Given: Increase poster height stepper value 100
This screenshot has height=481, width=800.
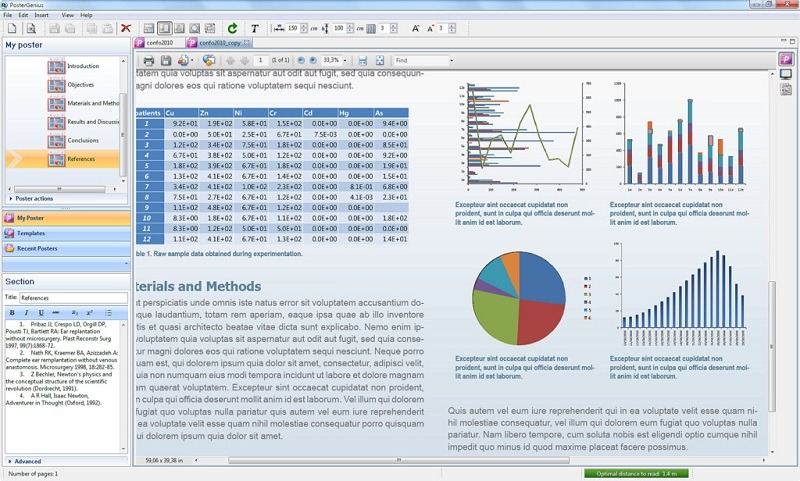Looking at the screenshot, I should pos(351,26).
